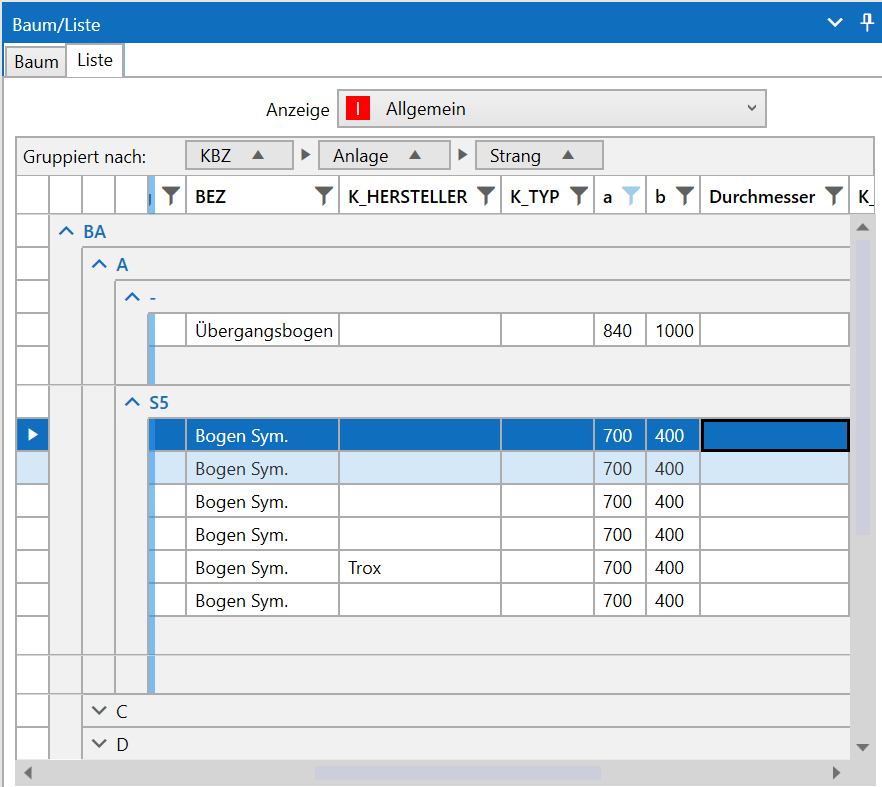Open the active filter on column a
882x787 pixels.
click(631, 196)
